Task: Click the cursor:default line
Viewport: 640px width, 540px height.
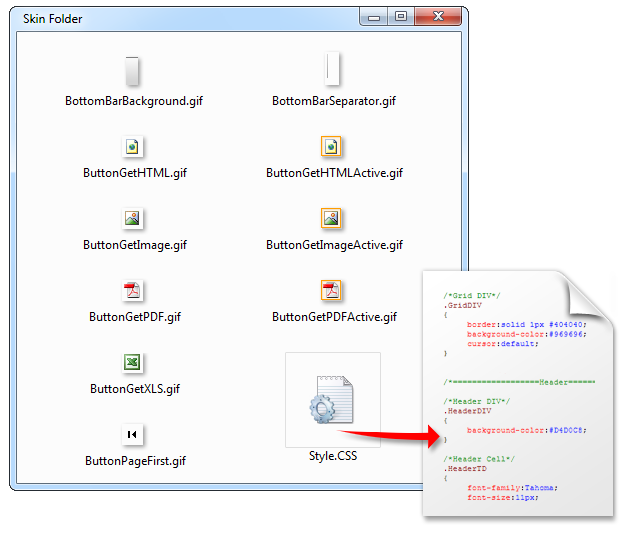Action: tap(503, 344)
